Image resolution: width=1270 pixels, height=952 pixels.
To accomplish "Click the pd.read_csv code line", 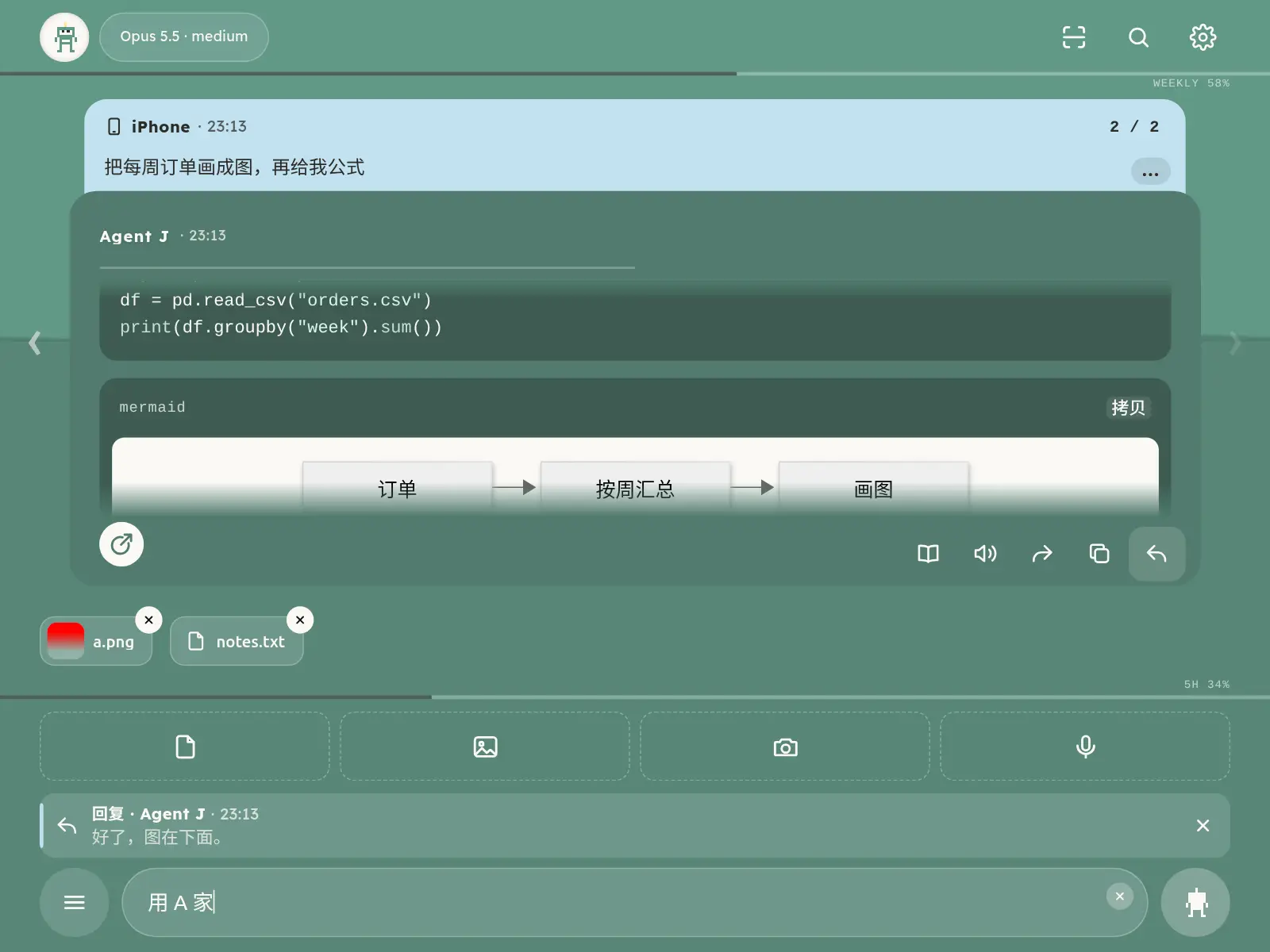I will [275, 300].
